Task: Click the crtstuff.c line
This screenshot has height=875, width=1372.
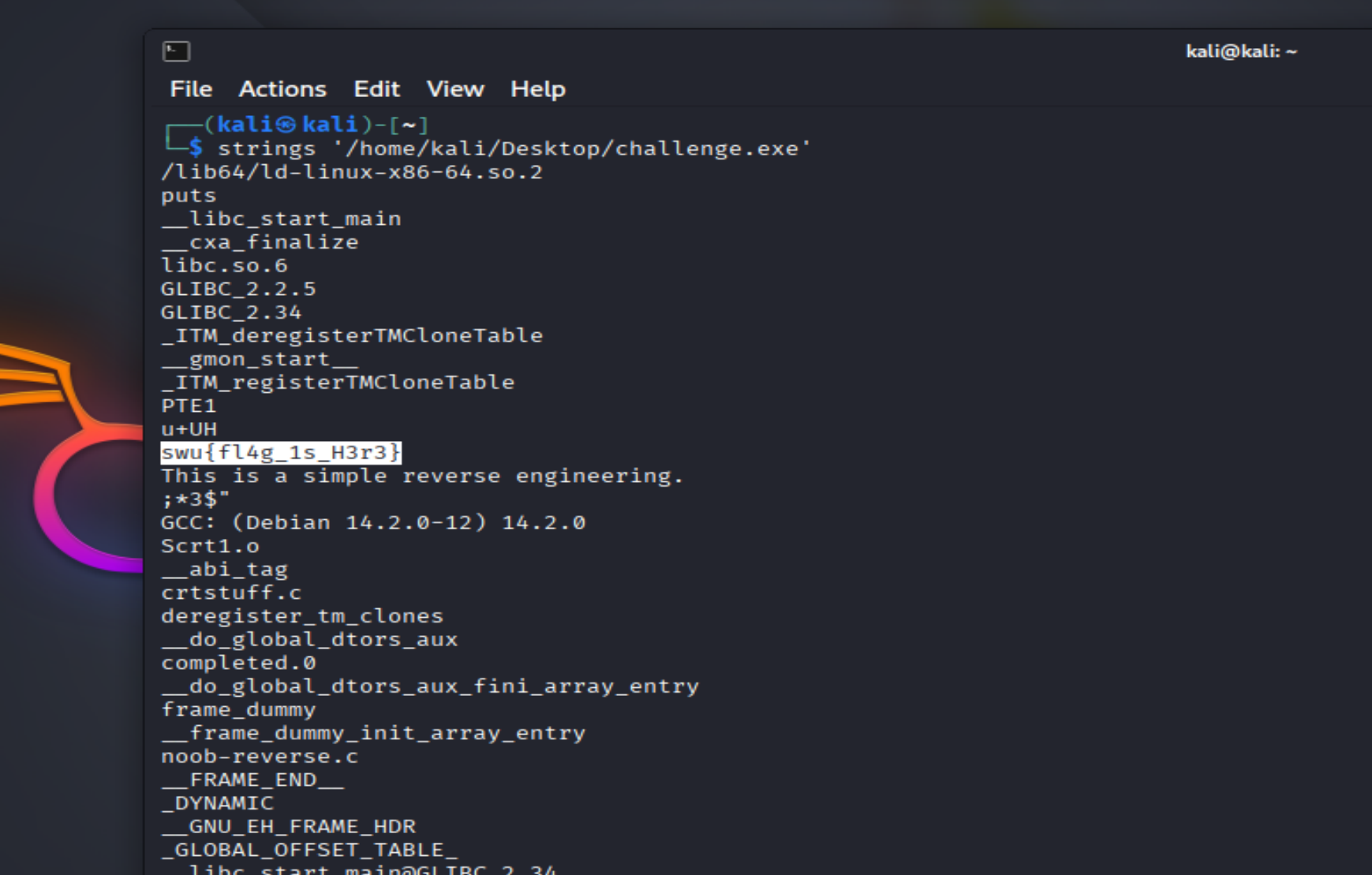Action: click(x=231, y=593)
